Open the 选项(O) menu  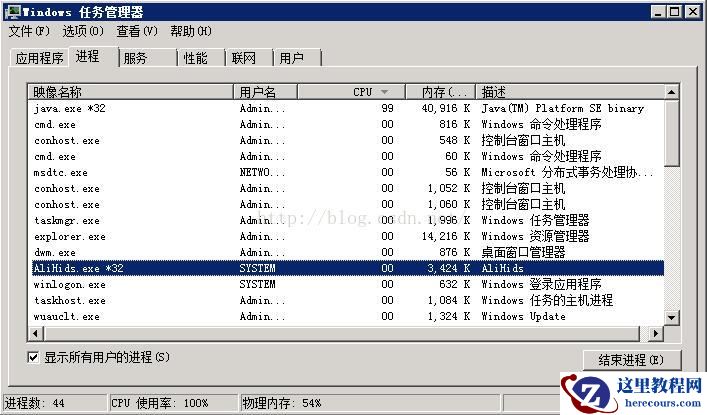(x=83, y=31)
